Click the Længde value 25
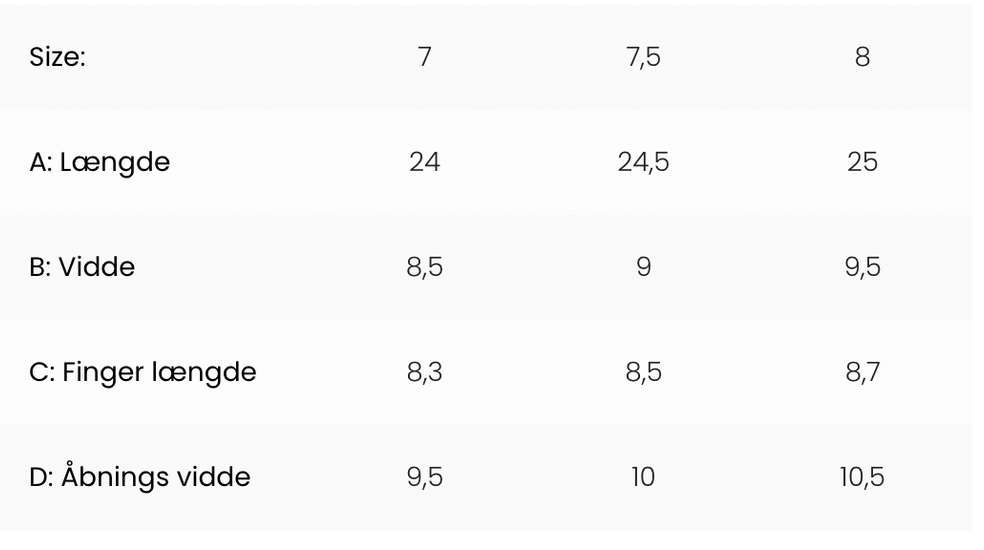The height and width of the screenshot is (550, 984). (x=862, y=162)
